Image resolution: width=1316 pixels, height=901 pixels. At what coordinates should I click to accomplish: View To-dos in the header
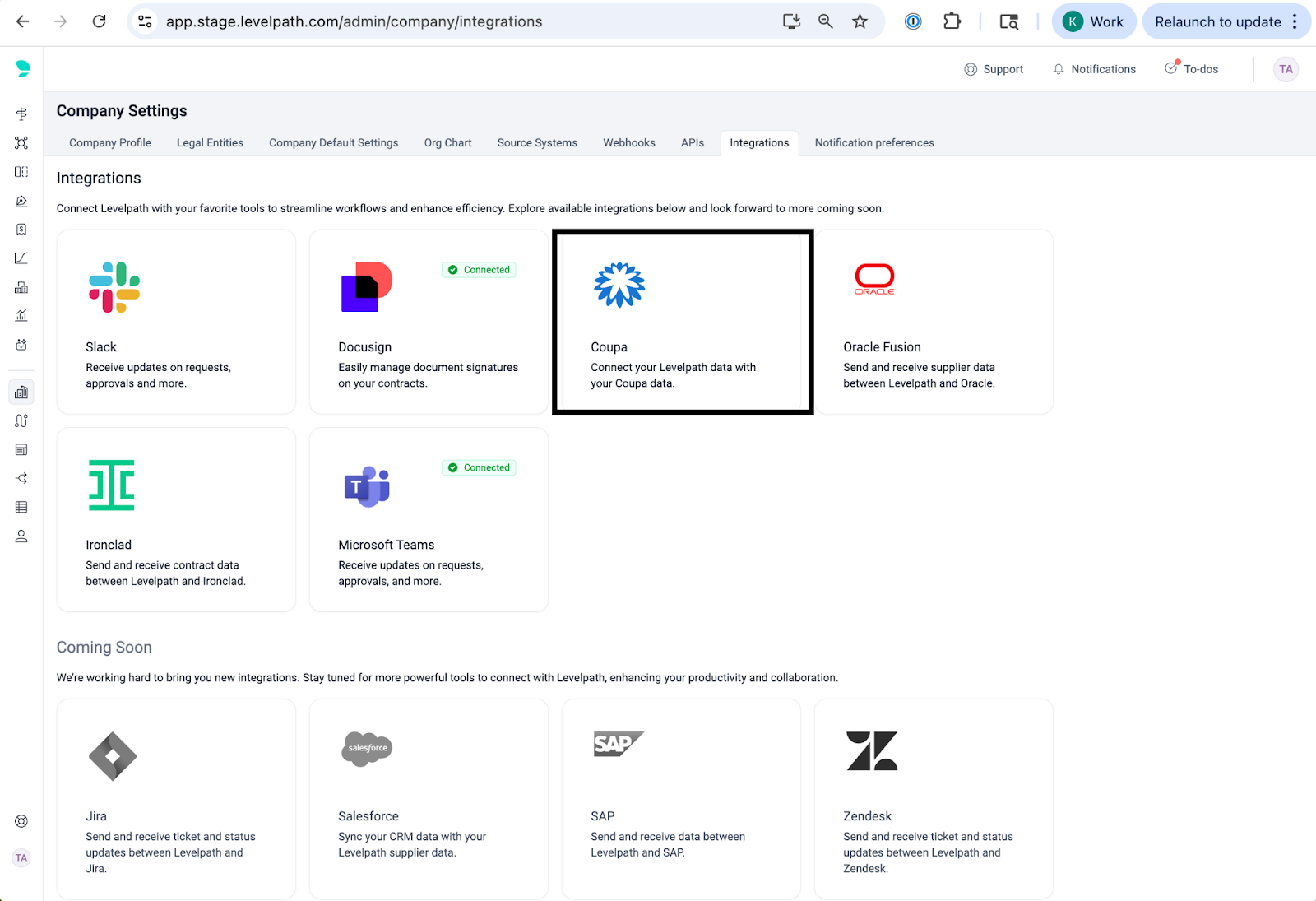pos(1192,69)
